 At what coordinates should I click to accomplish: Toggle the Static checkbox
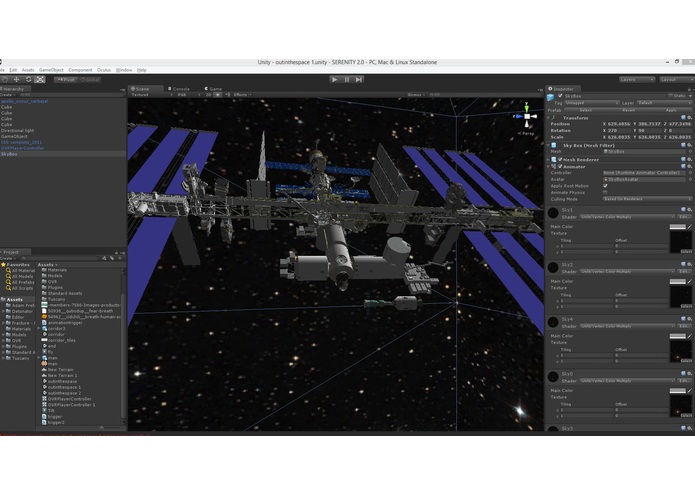tap(671, 96)
